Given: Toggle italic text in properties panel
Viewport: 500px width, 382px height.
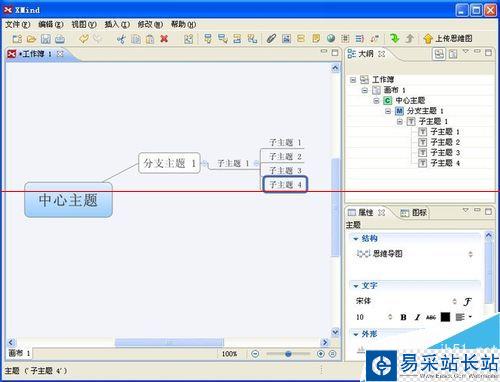Looking at the screenshot, I should coord(417,317).
